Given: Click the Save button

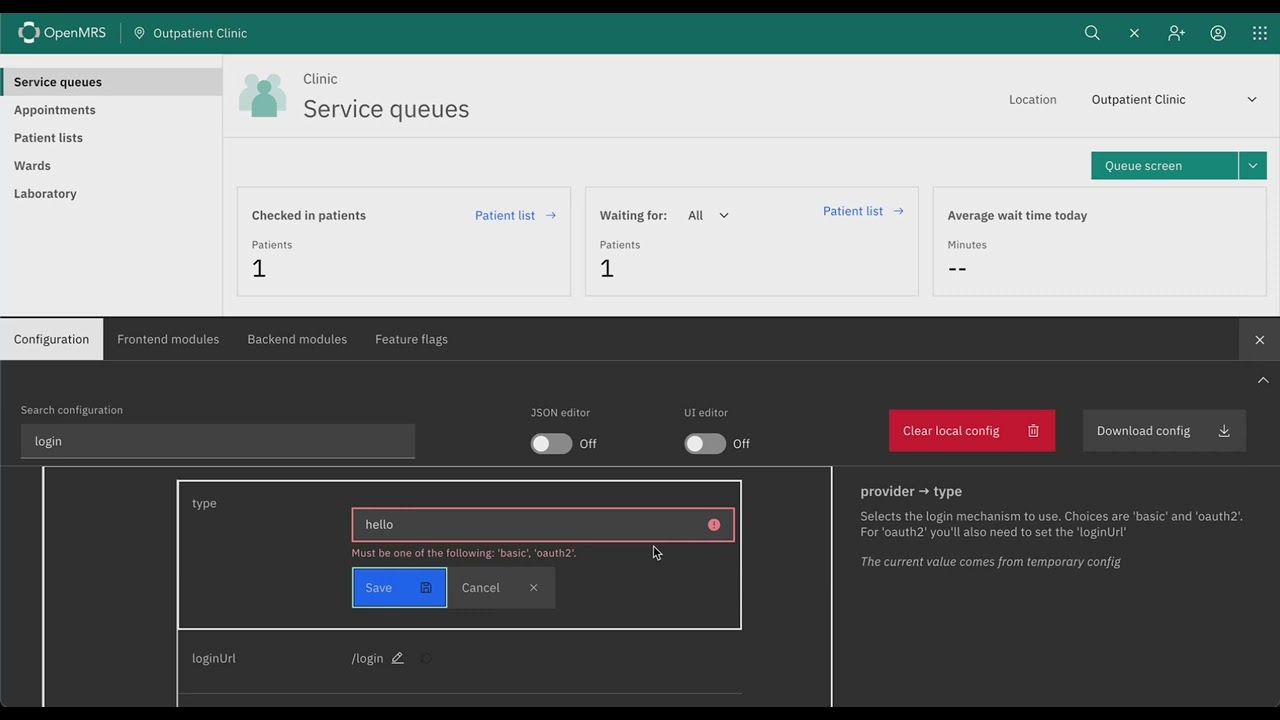Looking at the screenshot, I should tap(399, 588).
